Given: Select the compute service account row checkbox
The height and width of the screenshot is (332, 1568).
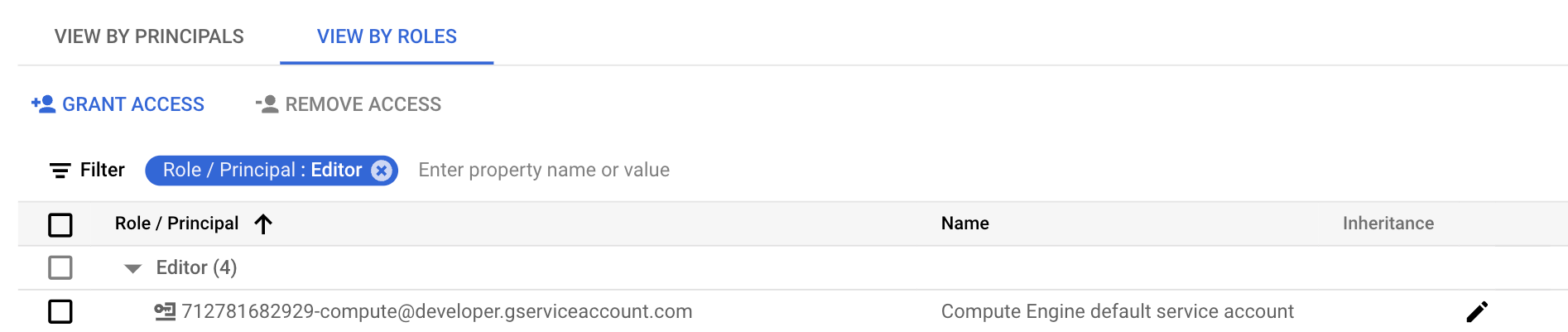Looking at the screenshot, I should point(60,312).
